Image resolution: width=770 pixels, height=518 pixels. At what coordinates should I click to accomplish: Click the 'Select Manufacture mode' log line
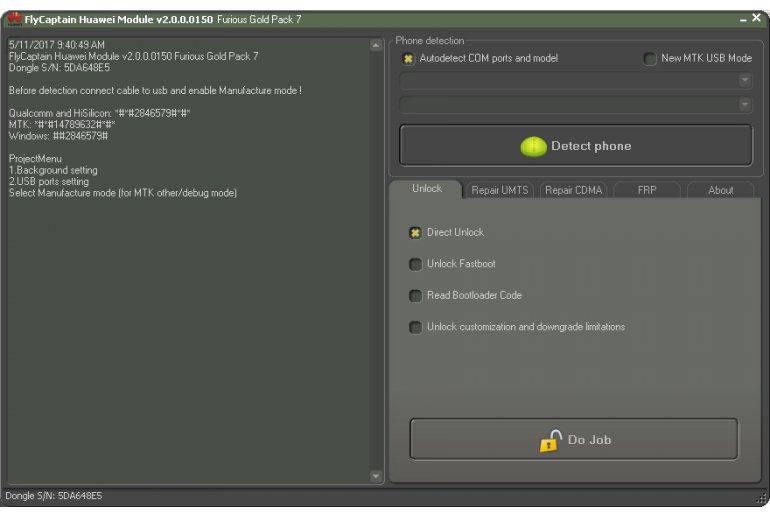pos(123,193)
